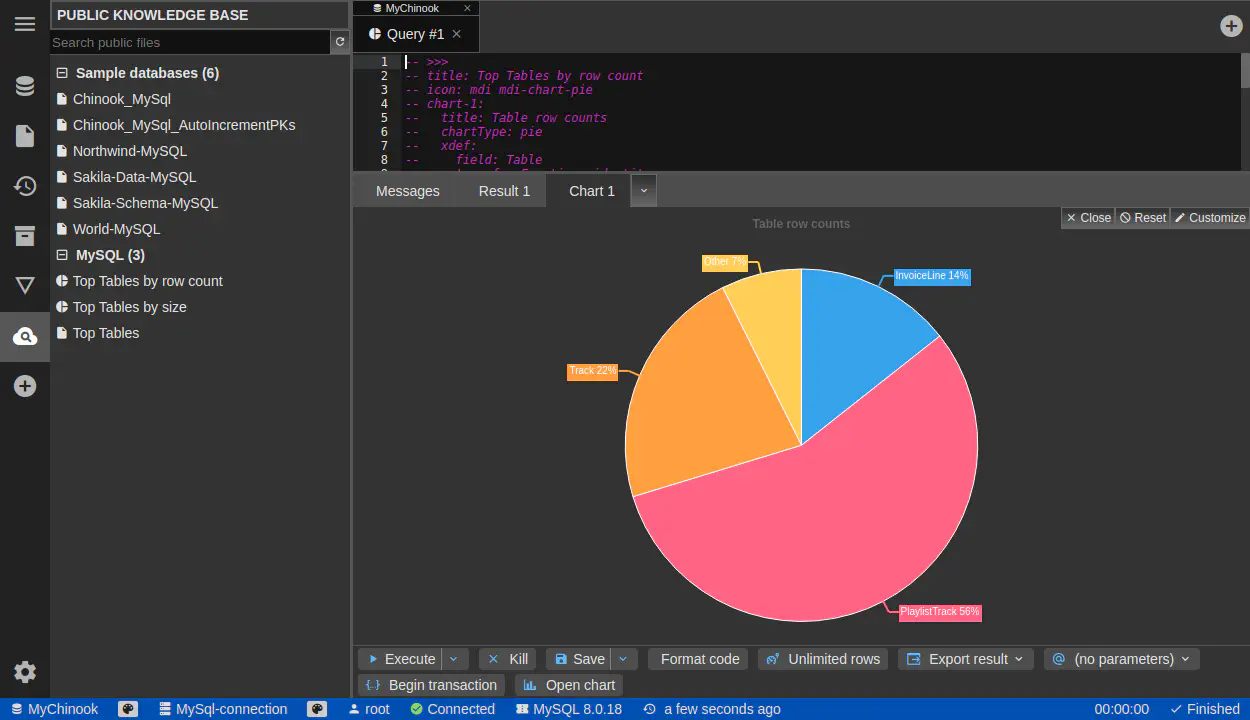Open the dropdown next to Chart 1 tab
1250x720 pixels.
(644, 191)
